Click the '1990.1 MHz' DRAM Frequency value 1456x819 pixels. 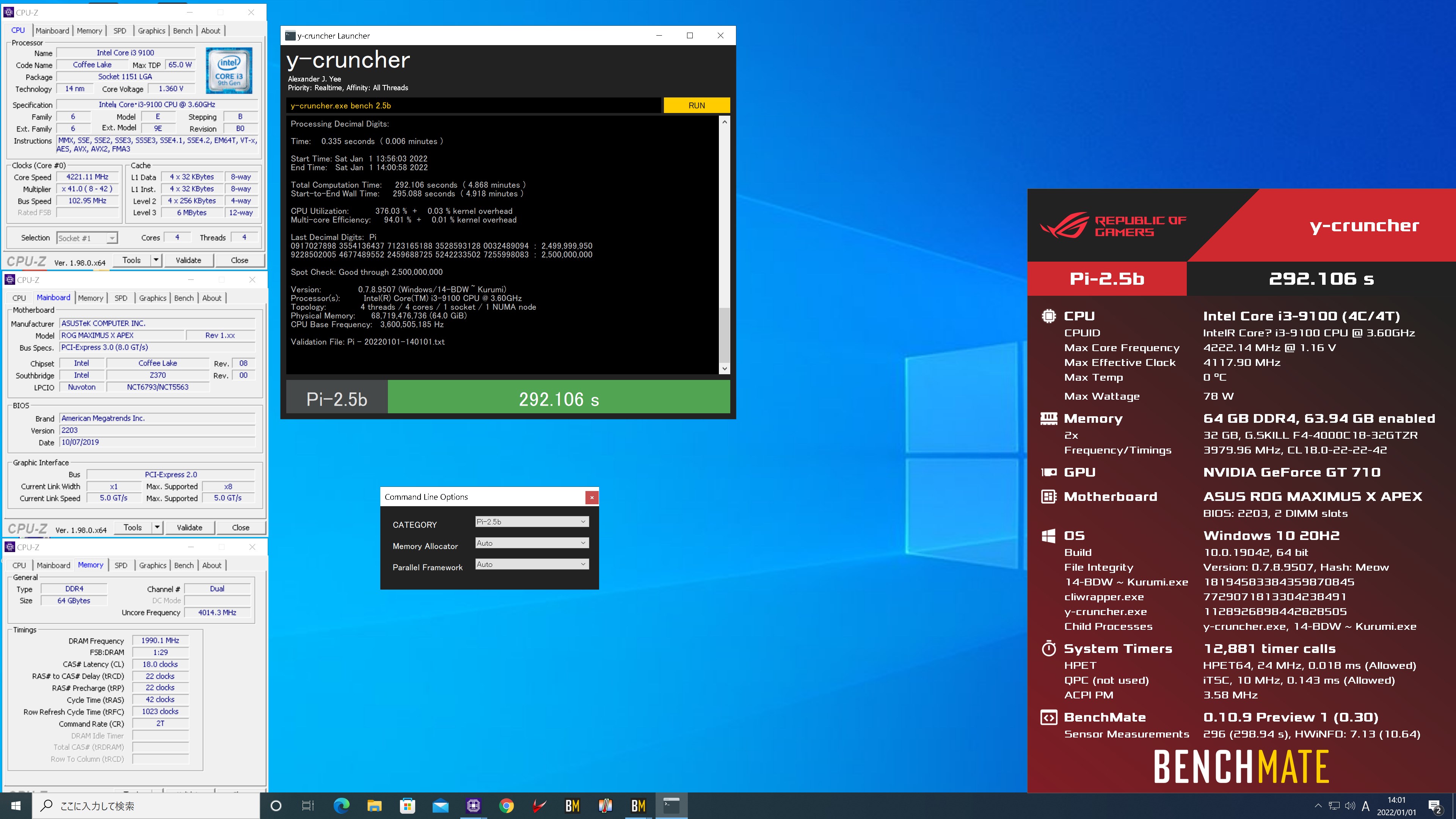(160, 640)
